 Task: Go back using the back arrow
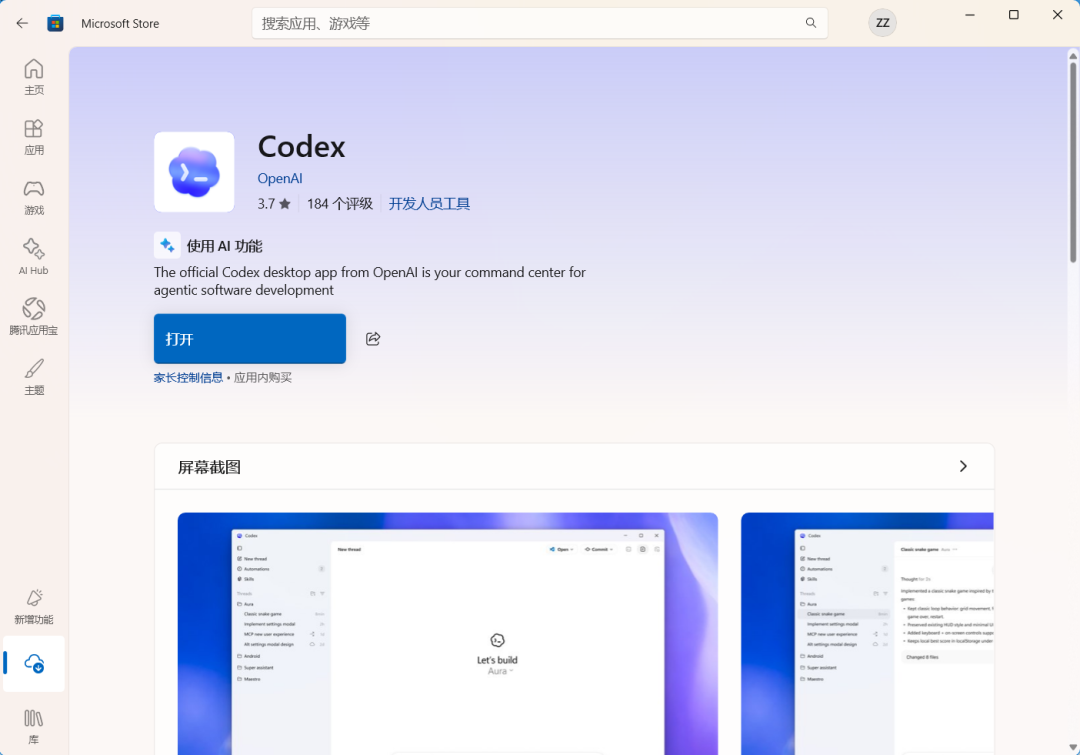(22, 23)
